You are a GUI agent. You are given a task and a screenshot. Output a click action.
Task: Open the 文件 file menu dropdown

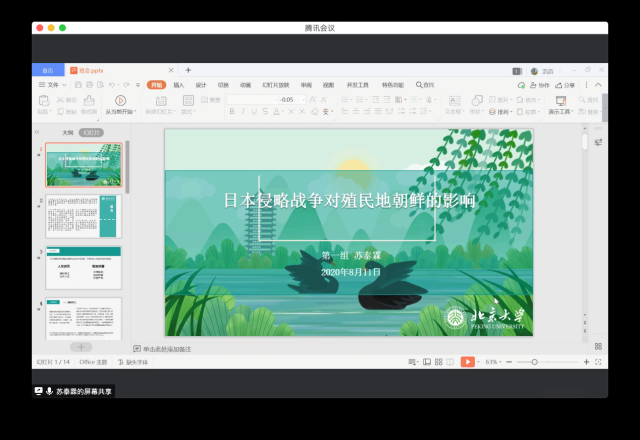point(52,85)
